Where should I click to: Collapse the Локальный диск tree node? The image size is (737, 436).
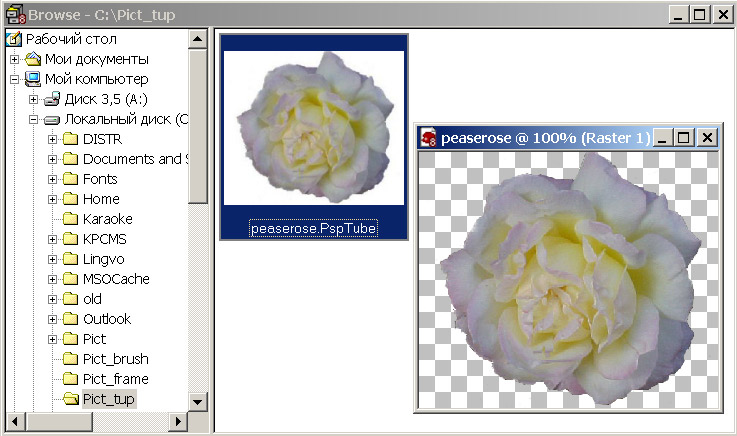point(33,119)
